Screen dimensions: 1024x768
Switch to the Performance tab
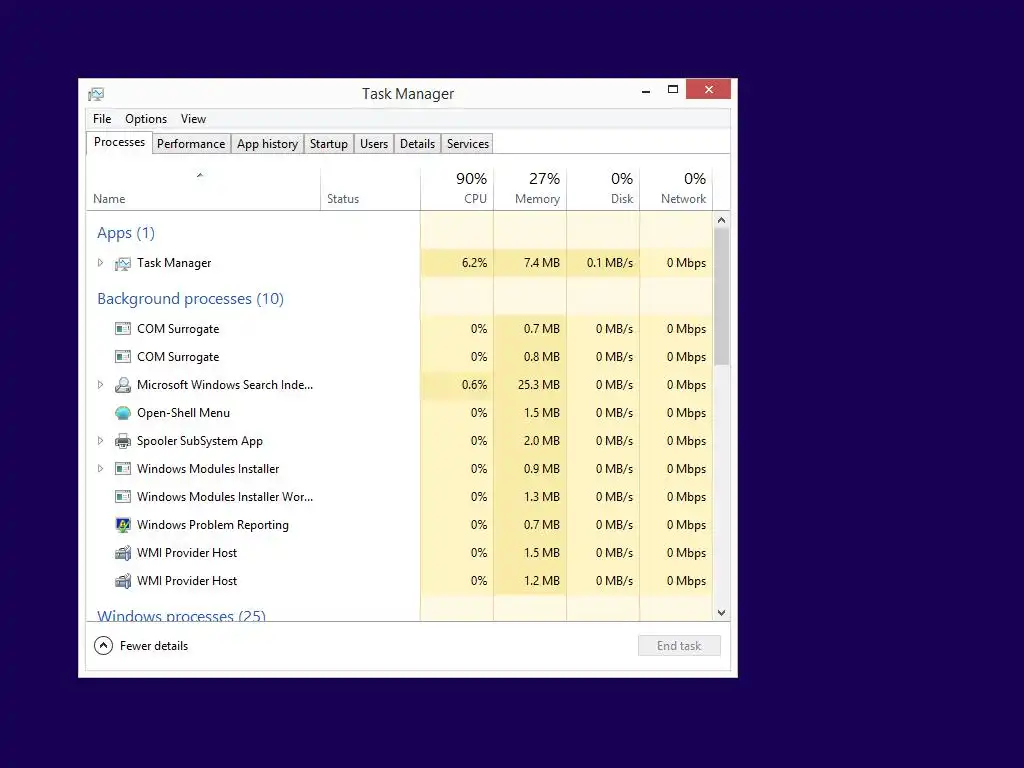point(191,144)
